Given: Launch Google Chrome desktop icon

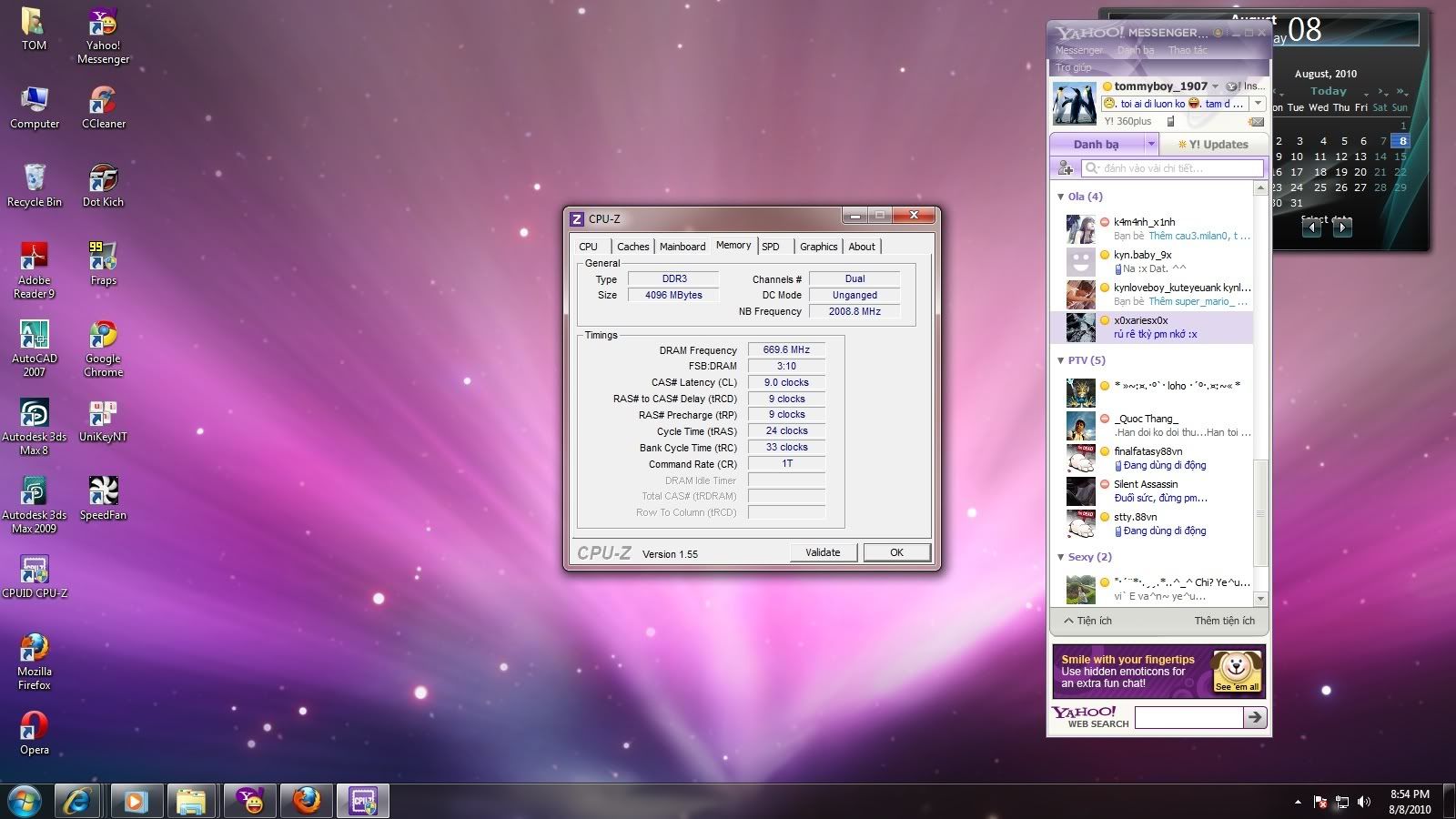Looking at the screenshot, I should [x=103, y=349].
